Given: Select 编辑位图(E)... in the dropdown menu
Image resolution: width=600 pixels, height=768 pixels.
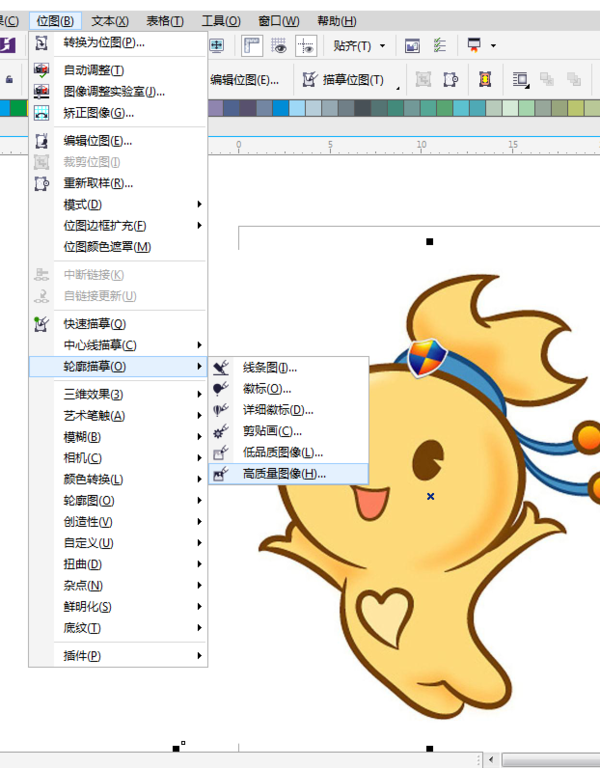Looking at the screenshot, I should [118, 142].
